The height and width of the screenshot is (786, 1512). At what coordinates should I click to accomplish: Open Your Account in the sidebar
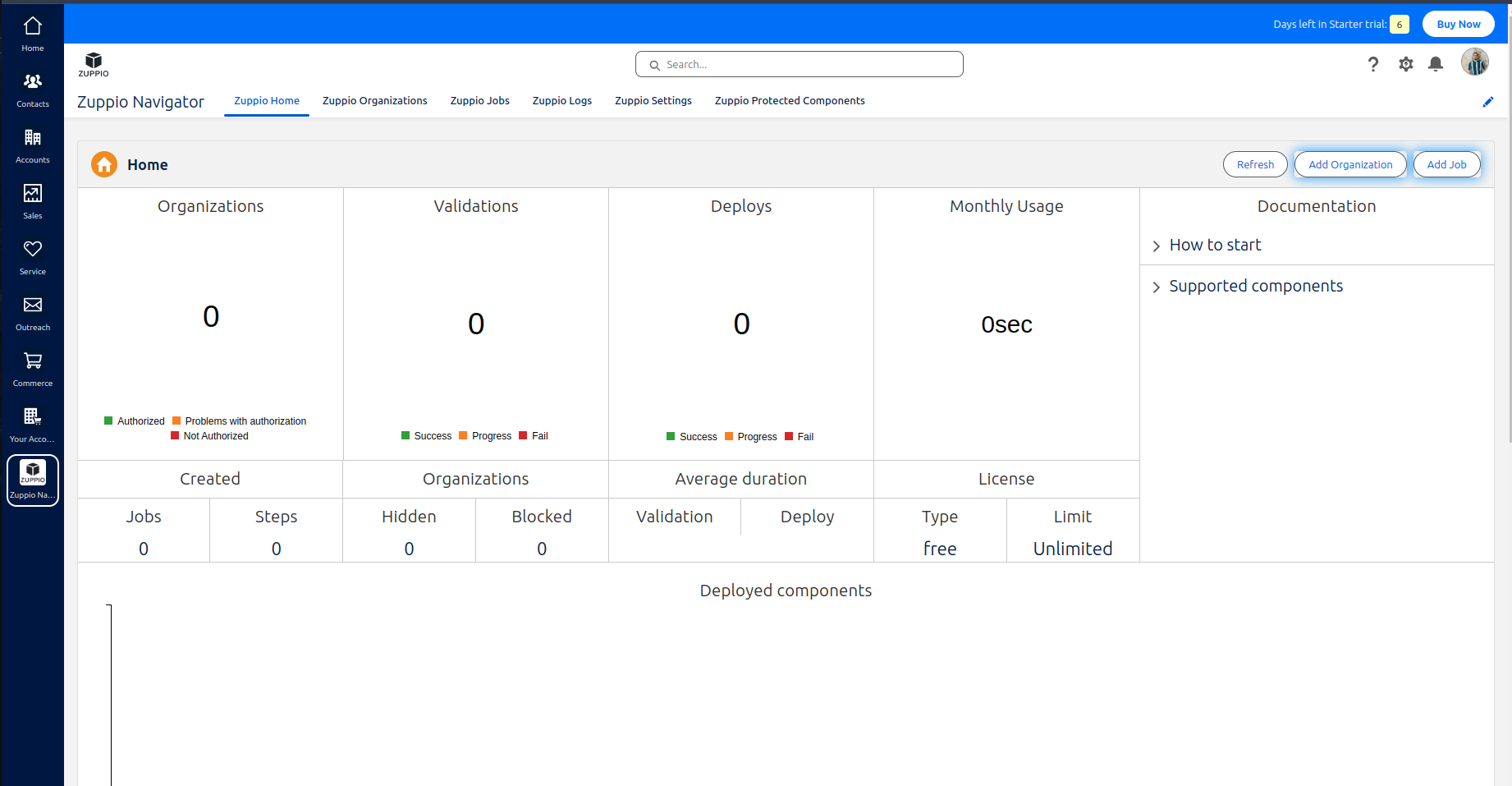click(32, 425)
